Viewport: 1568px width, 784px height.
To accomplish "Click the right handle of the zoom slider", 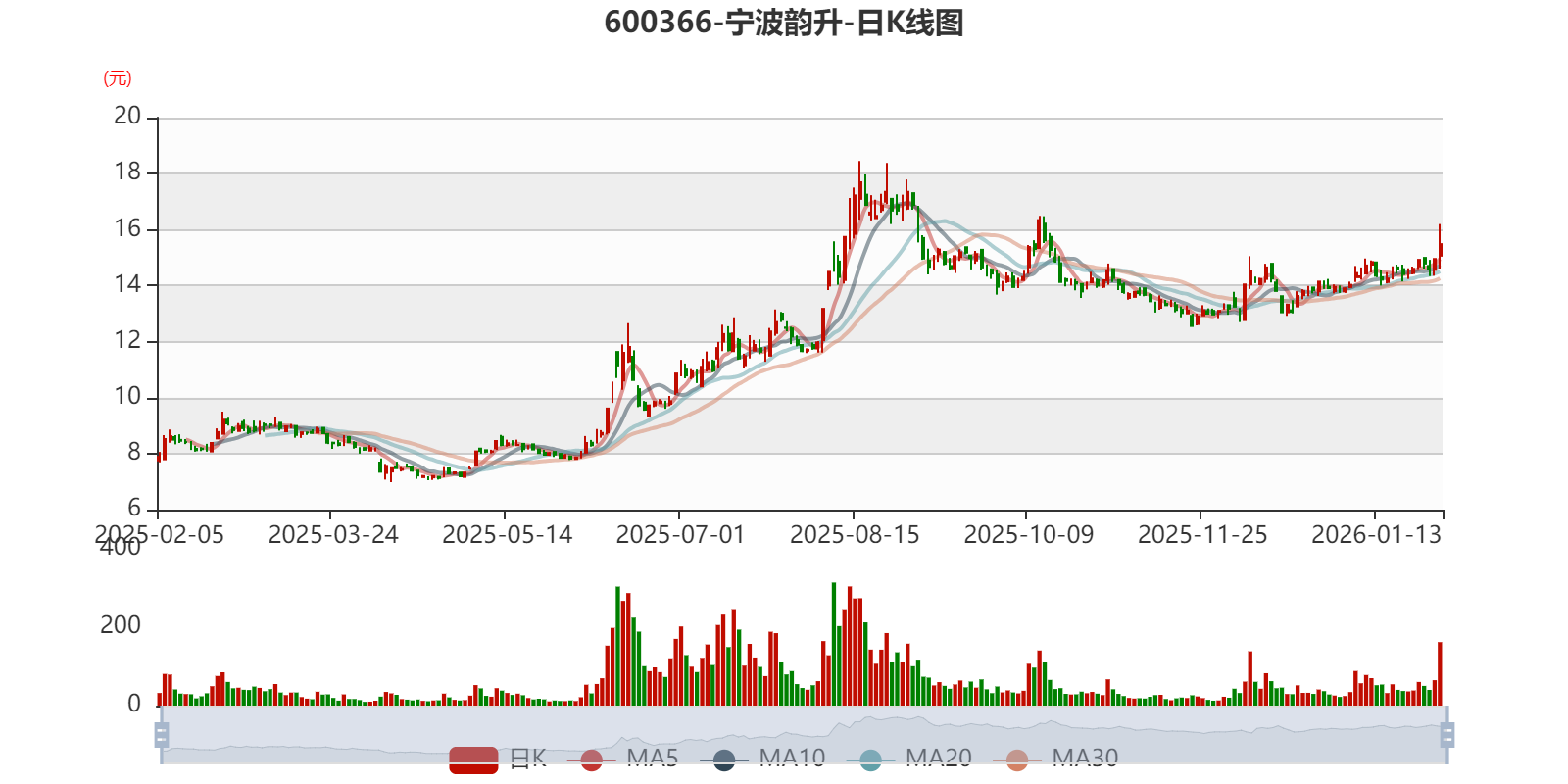I will 1447,735.
